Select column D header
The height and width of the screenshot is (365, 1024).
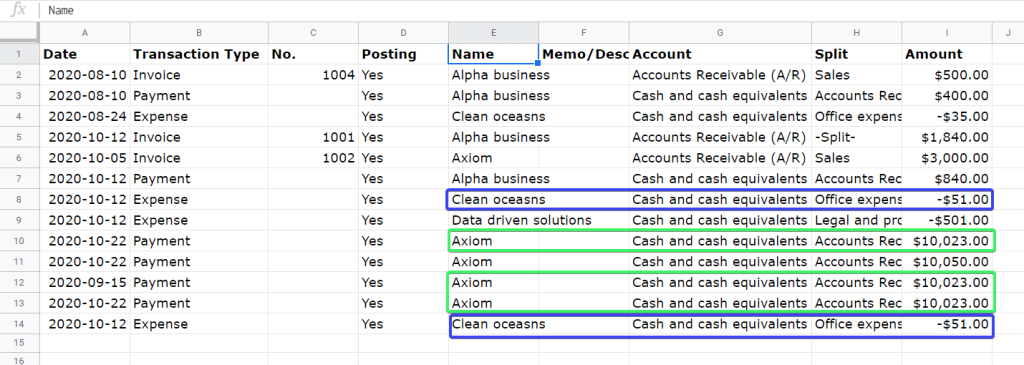(404, 33)
